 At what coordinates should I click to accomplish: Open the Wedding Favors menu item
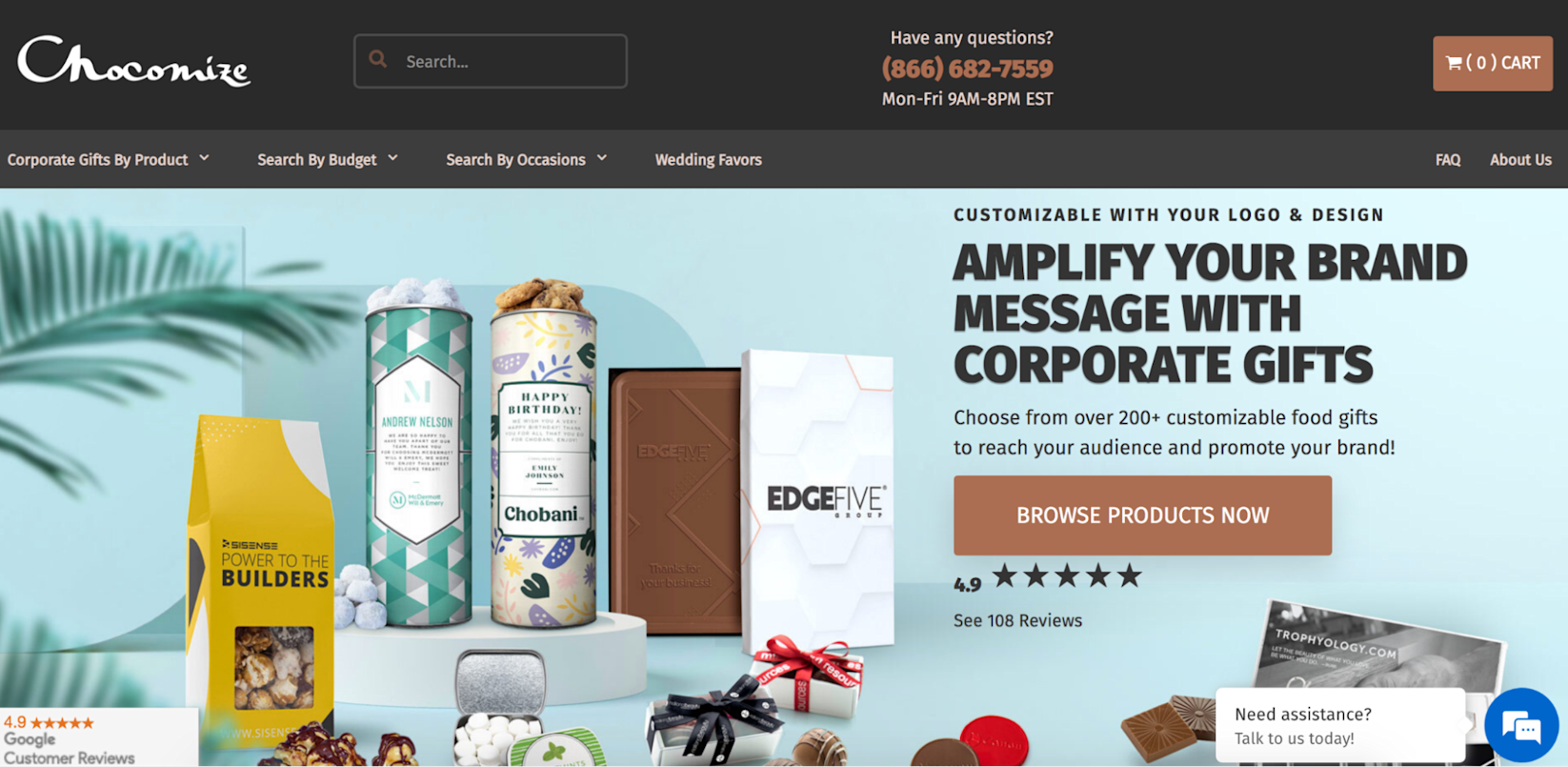pyautogui.click(x=708, y=160)
